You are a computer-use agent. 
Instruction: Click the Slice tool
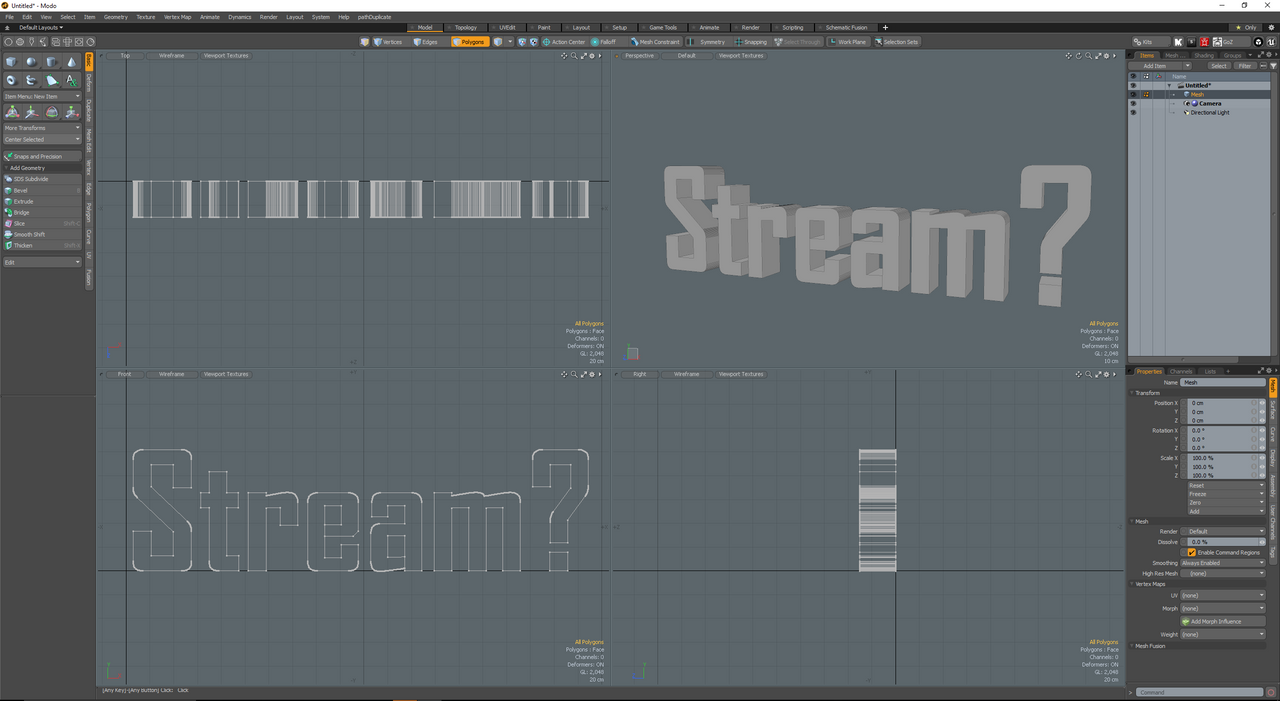(x=42, y=223)
